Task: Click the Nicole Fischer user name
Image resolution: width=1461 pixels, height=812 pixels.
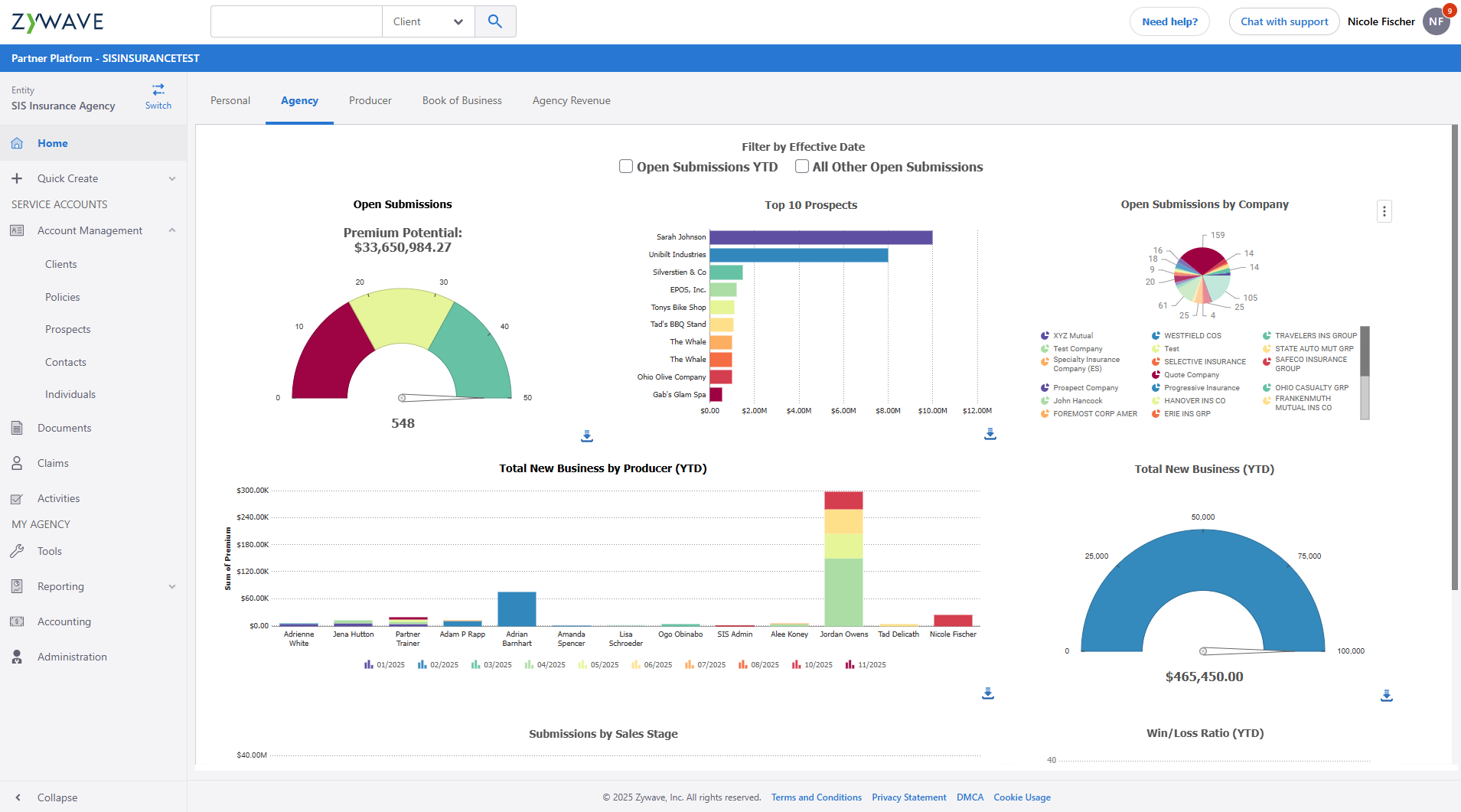Action: click(x=1381, y=21)
